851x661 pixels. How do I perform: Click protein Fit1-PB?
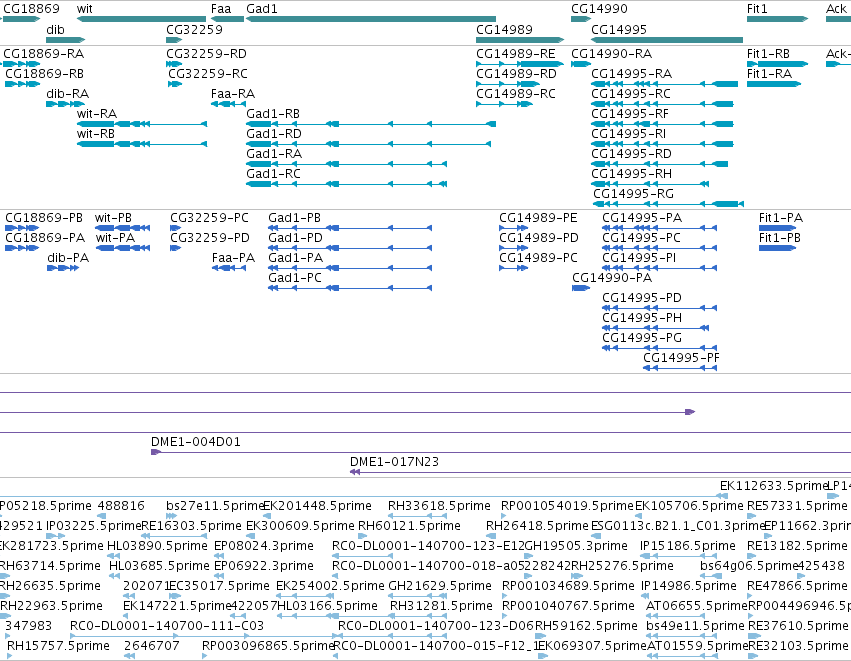777,249
